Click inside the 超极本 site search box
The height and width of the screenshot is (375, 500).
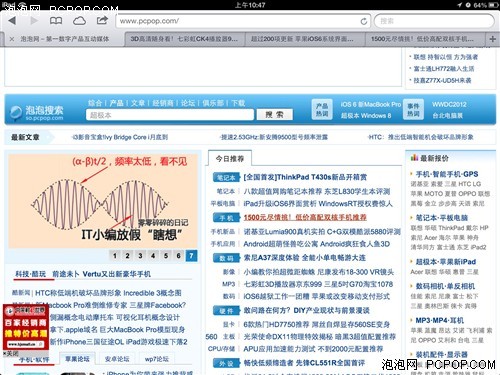[x=170, y=115]
